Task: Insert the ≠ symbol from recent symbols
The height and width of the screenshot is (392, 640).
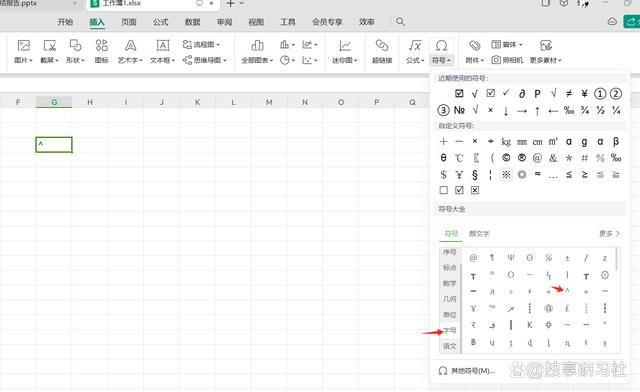Action: pos(569,94)
